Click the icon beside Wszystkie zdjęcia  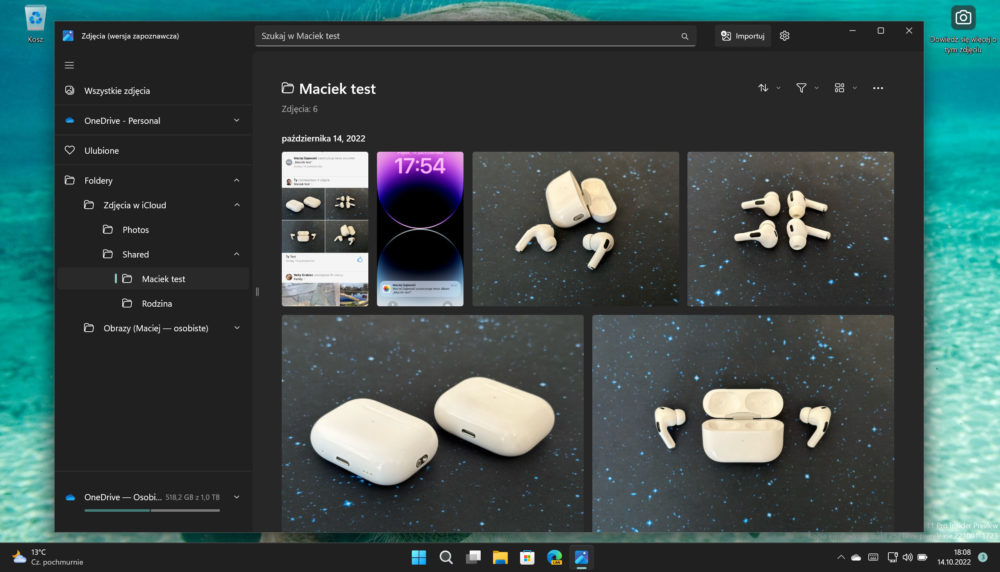tap(70, 91)
